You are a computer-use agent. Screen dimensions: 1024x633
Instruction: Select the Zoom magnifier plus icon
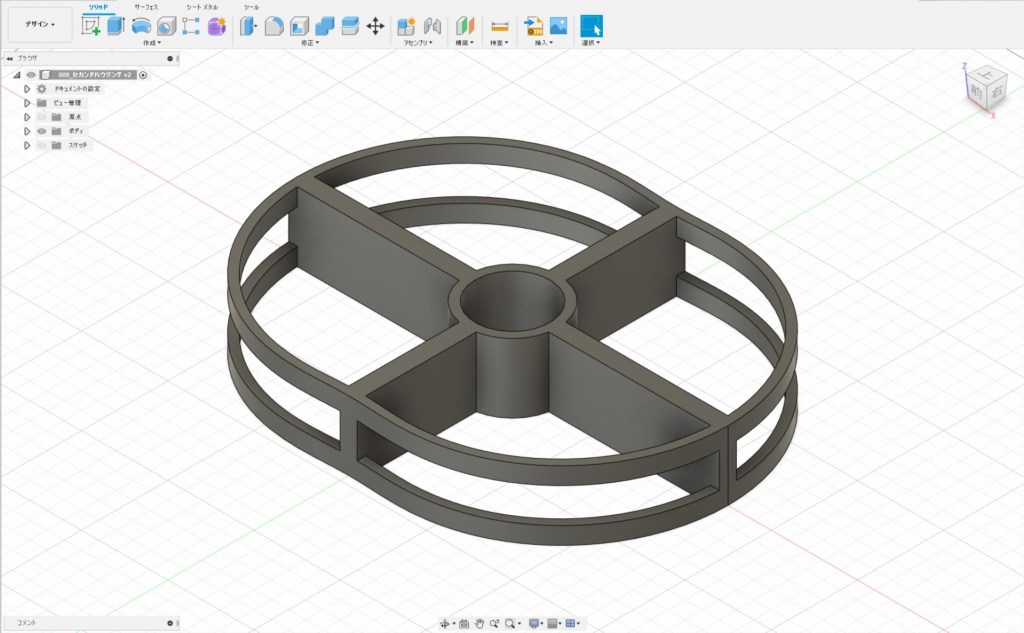(494, 624)
